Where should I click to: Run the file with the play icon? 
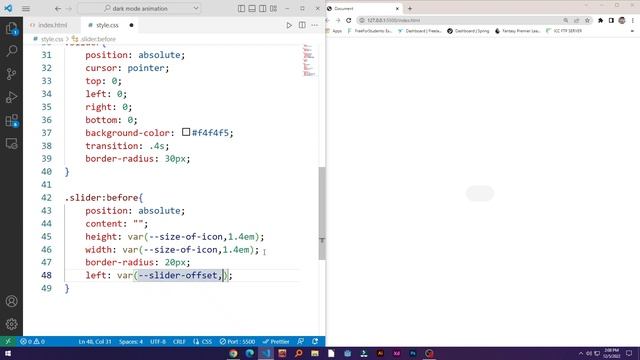click(x=289, y=25)
